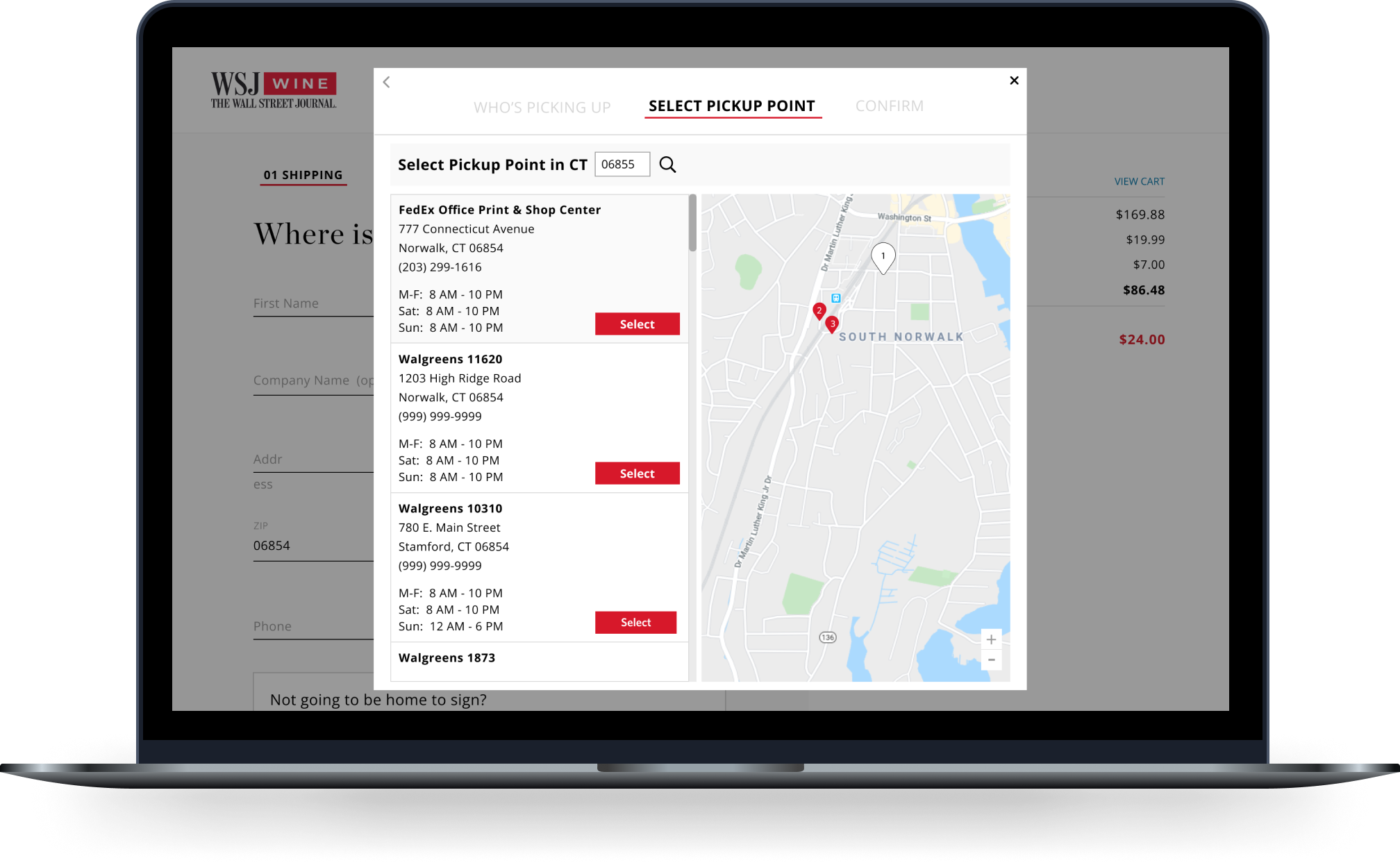The width and height of the screenshot is (1400, 865).
Task: Close the pickup point dialog
Action: [1014, 81]
